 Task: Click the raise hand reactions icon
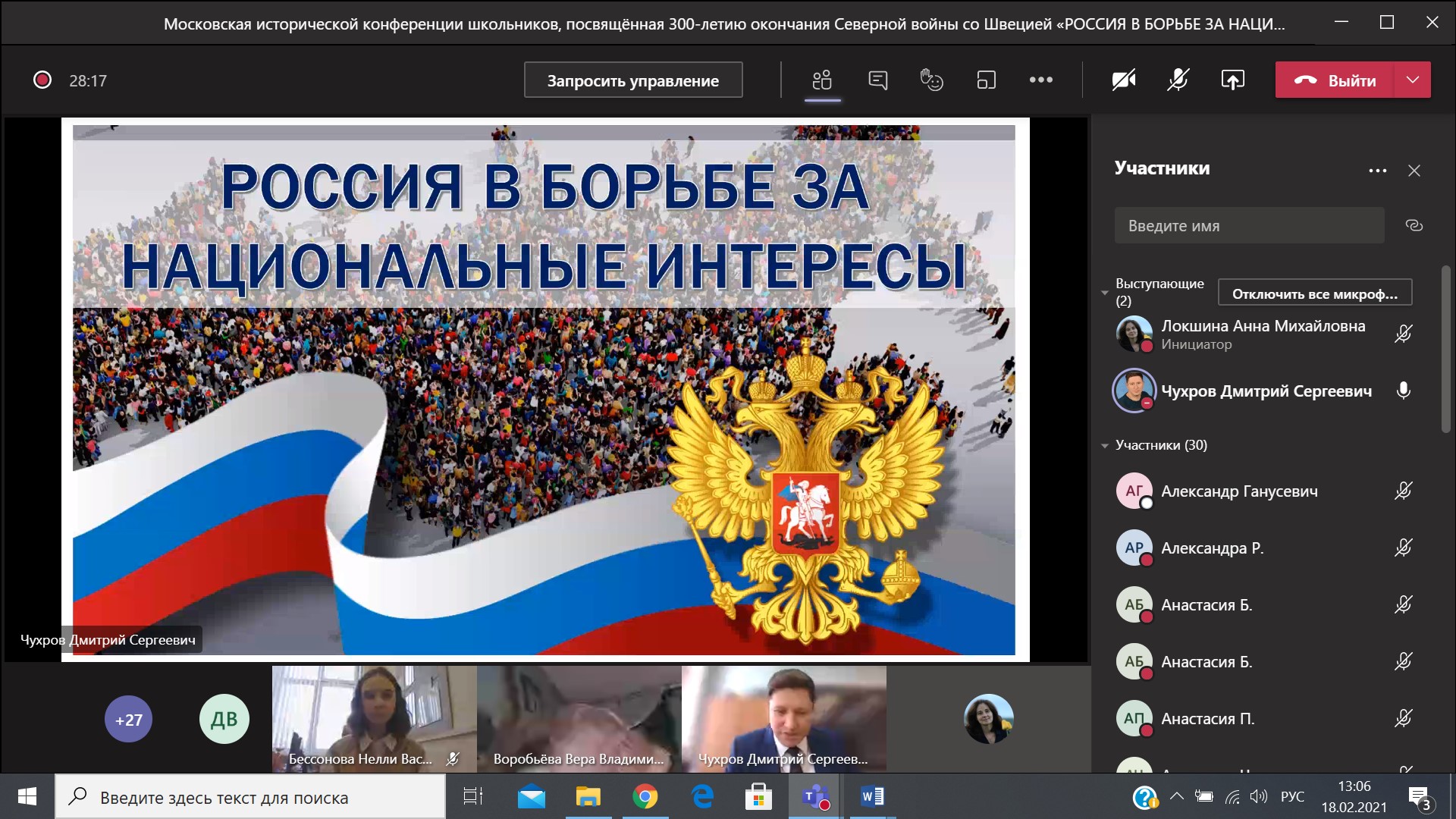pos(931,80)
